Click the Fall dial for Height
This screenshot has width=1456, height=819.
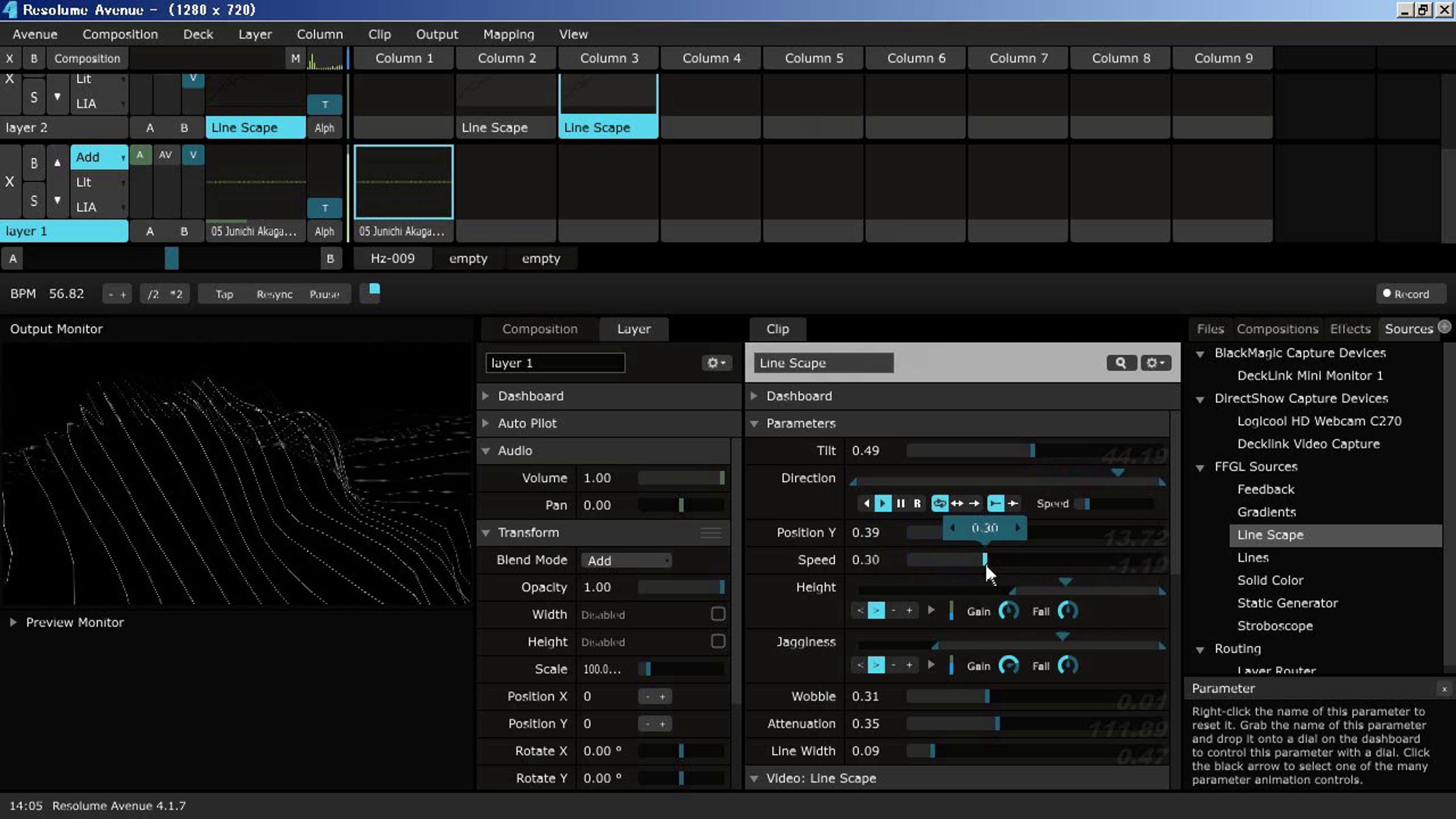pyautogui.click(x=1068, y=611)
